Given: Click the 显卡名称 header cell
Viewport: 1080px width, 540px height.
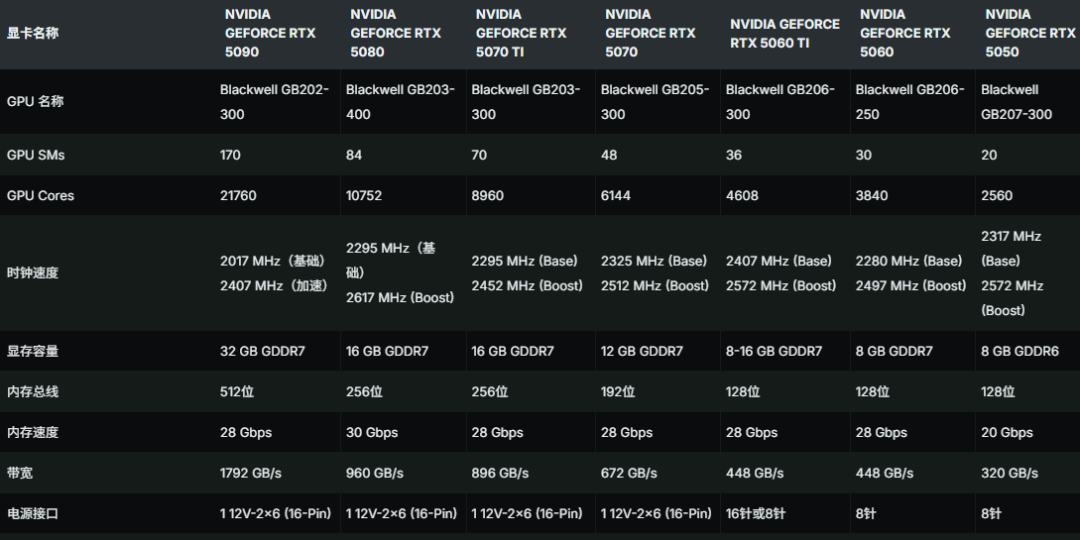Looking at the screenshot, I should point(33,33).
